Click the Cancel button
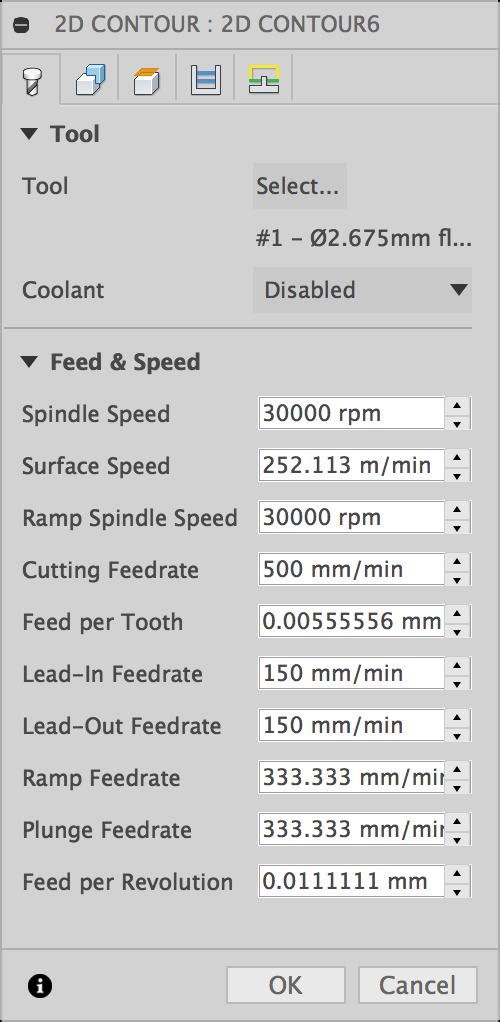Screen dimensions: 500x1022 pyautogui.click(x=417, y=985)
